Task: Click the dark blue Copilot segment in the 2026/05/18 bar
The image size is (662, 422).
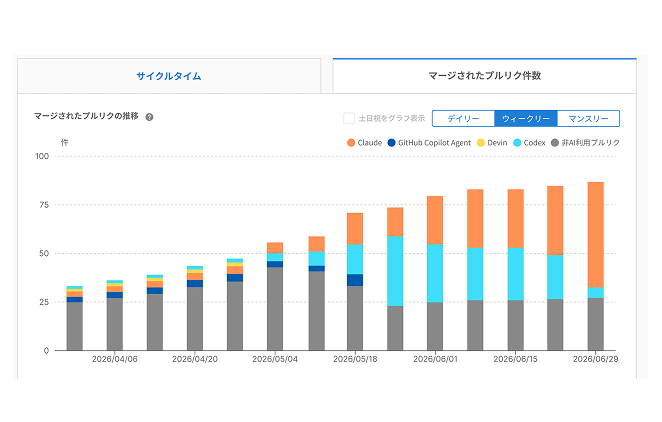Action: point(355,280)
